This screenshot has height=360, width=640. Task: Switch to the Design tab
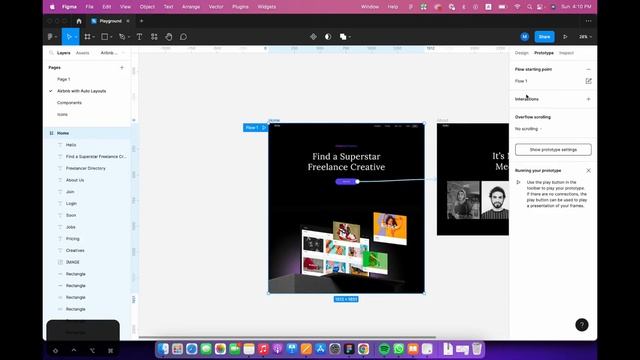point(521,53)
